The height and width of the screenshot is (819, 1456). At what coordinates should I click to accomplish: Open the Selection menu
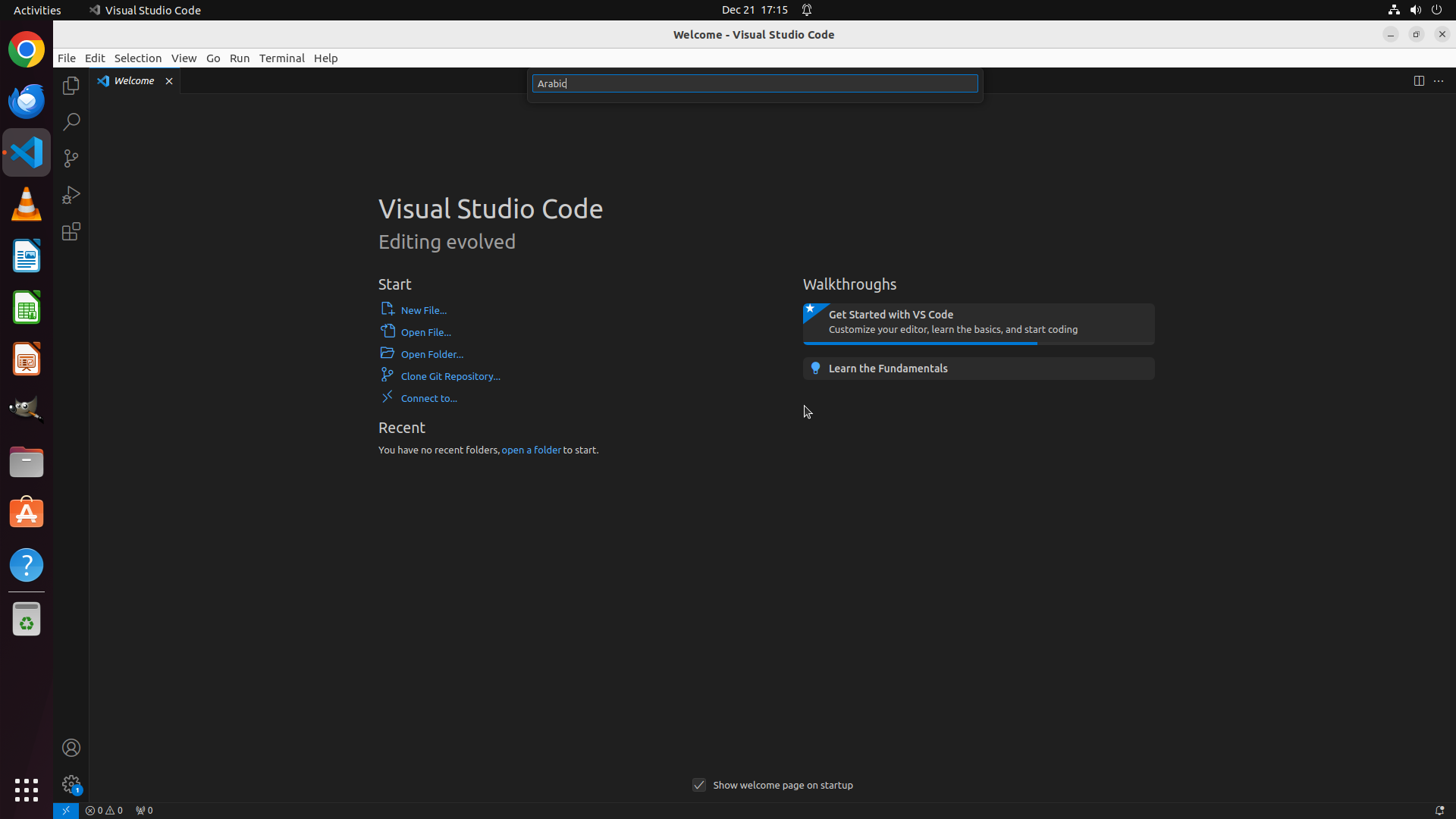pos(137,58)
